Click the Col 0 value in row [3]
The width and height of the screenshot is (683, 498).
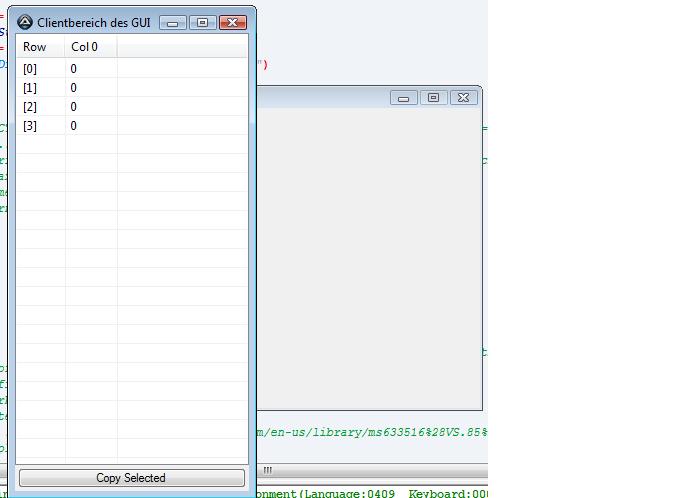pyautogui.click(x=74, y=126)
